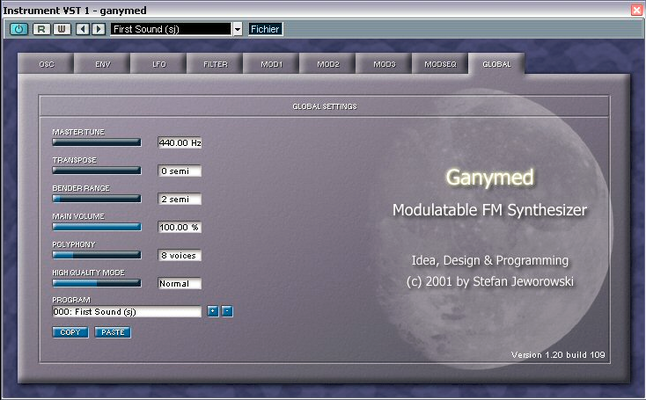Click the High Quality Mode Normal value box
Screen dimensions: 646x400
point(180,283)
